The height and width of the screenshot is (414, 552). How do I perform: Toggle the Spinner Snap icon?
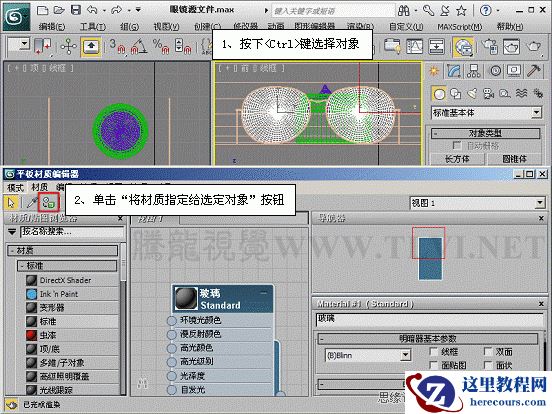183,46
